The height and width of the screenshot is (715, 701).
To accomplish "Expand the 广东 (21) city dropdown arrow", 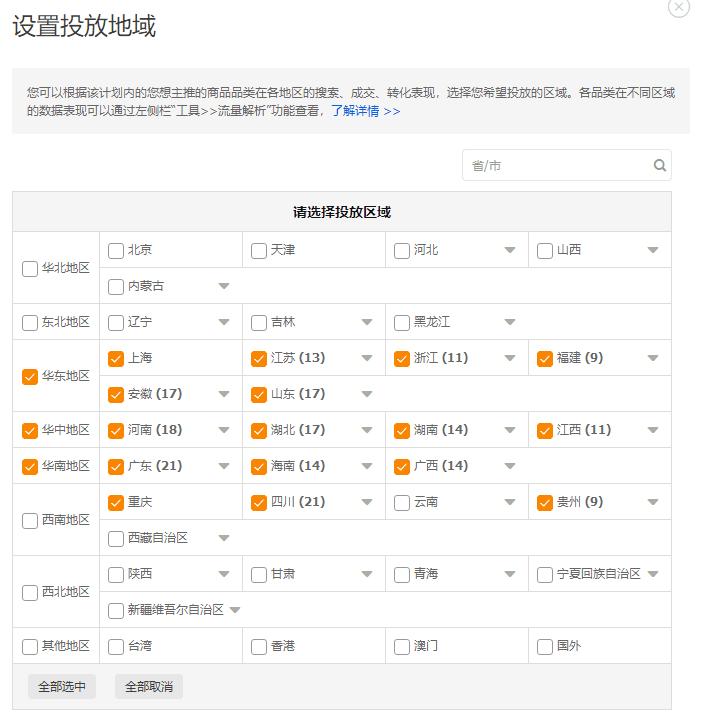I will (223, 466).
